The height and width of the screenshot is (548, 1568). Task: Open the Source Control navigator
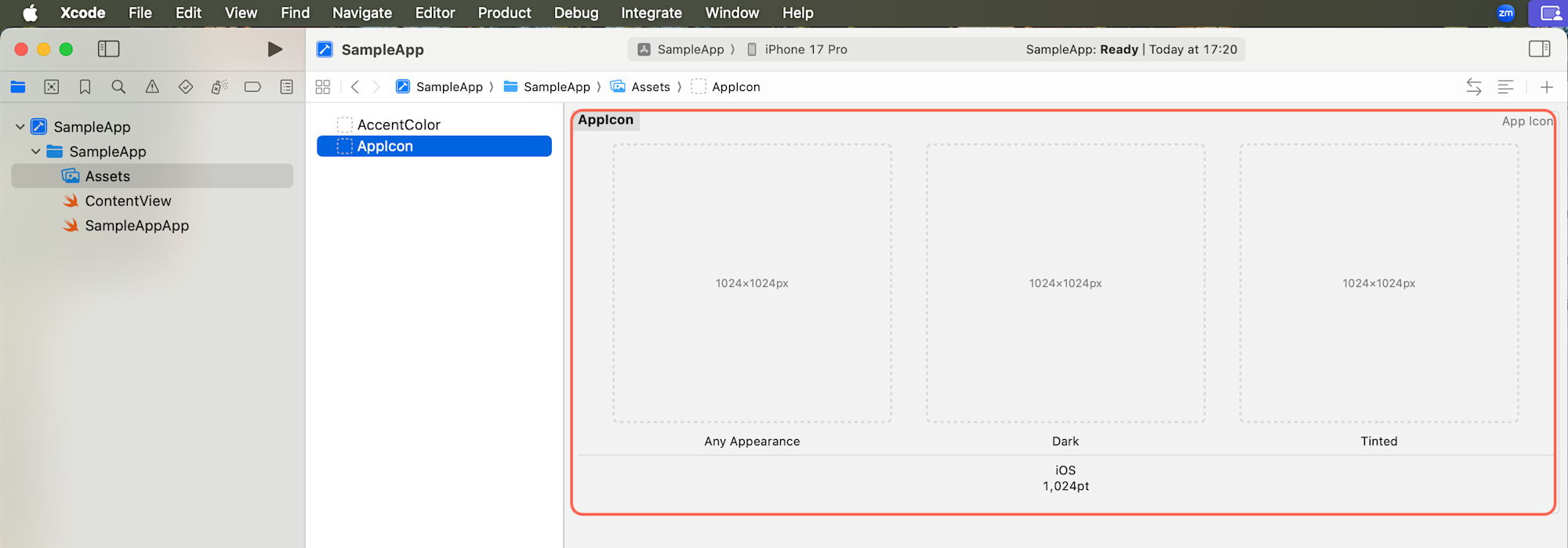52,87
